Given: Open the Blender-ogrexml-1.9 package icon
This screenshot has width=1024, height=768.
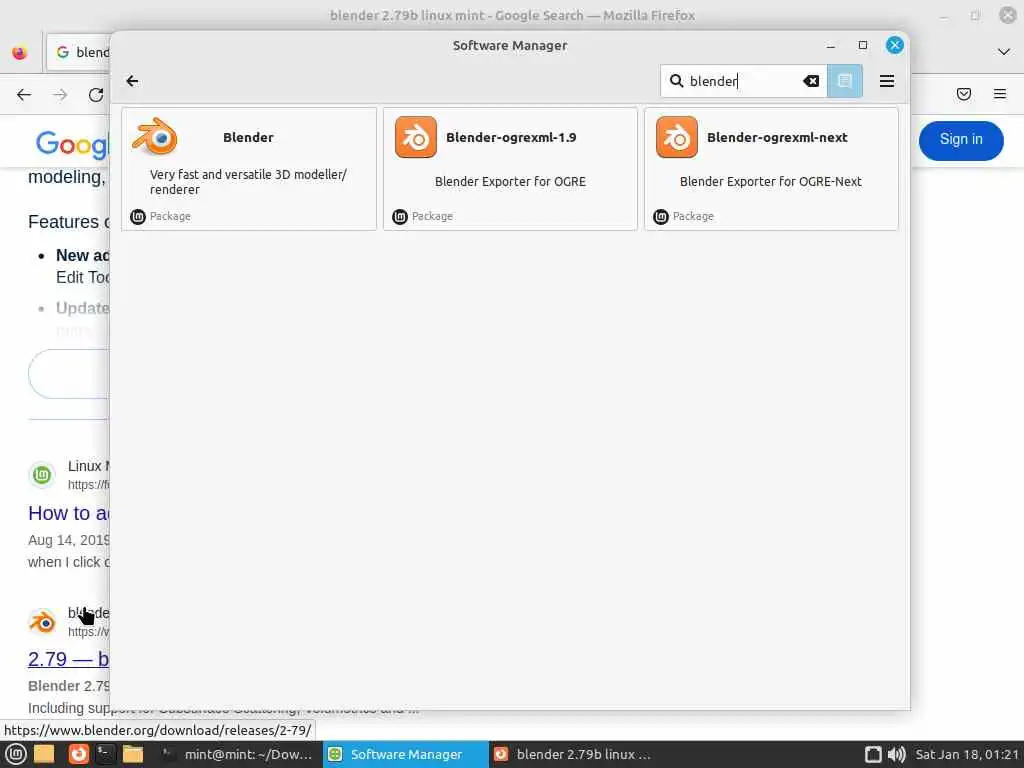Looking at the screenshot, I should (415, 137).
